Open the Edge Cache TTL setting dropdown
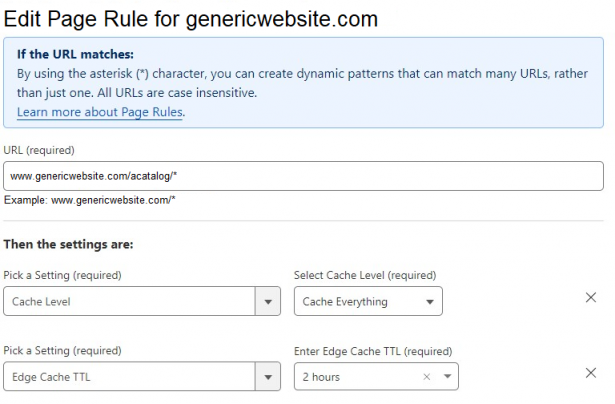This screenshot has width=615, height=404. pyautogui.click(x=130, y=377)
